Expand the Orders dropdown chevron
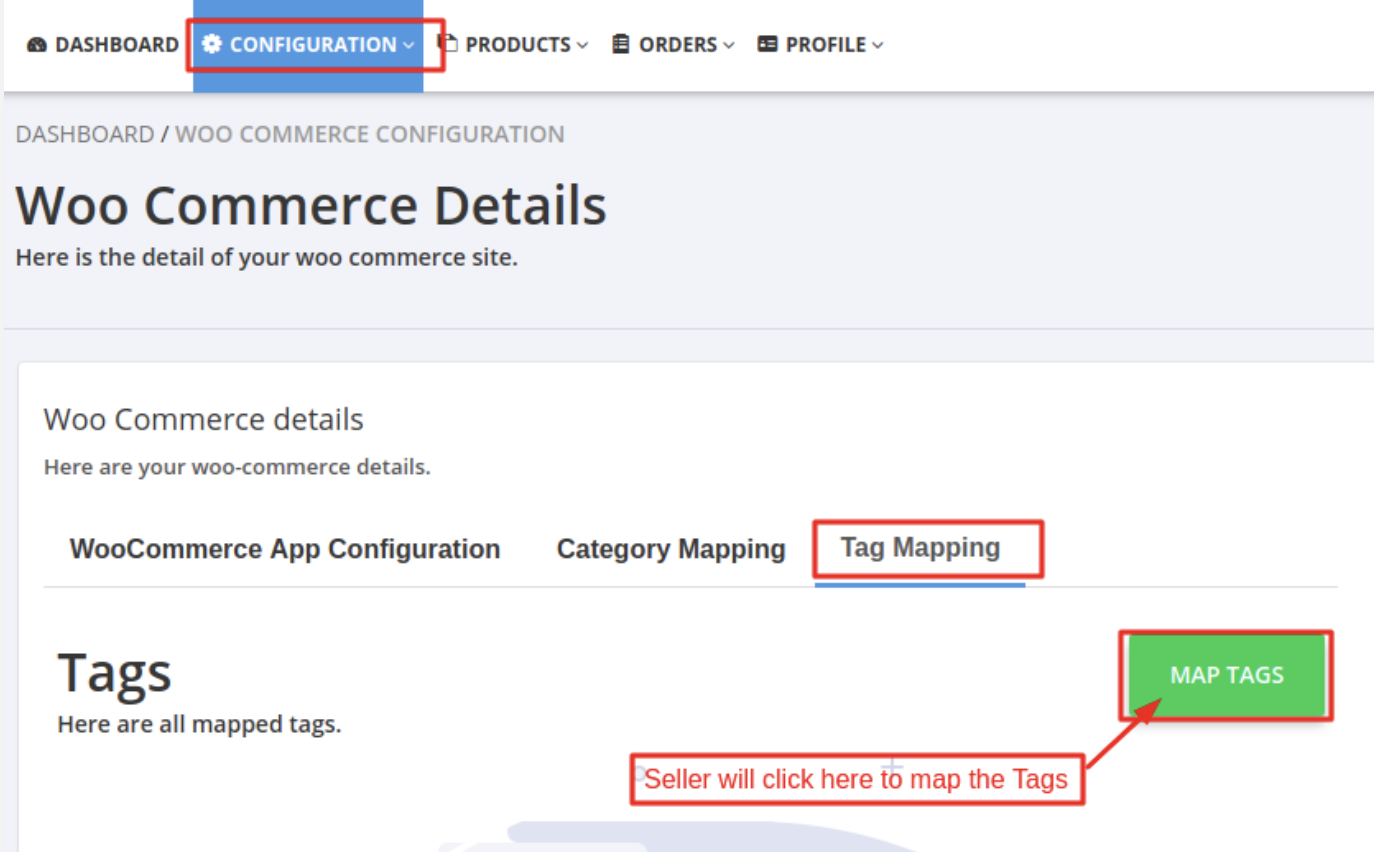This screenshot has height=852, width=1374. coord(728,46)
